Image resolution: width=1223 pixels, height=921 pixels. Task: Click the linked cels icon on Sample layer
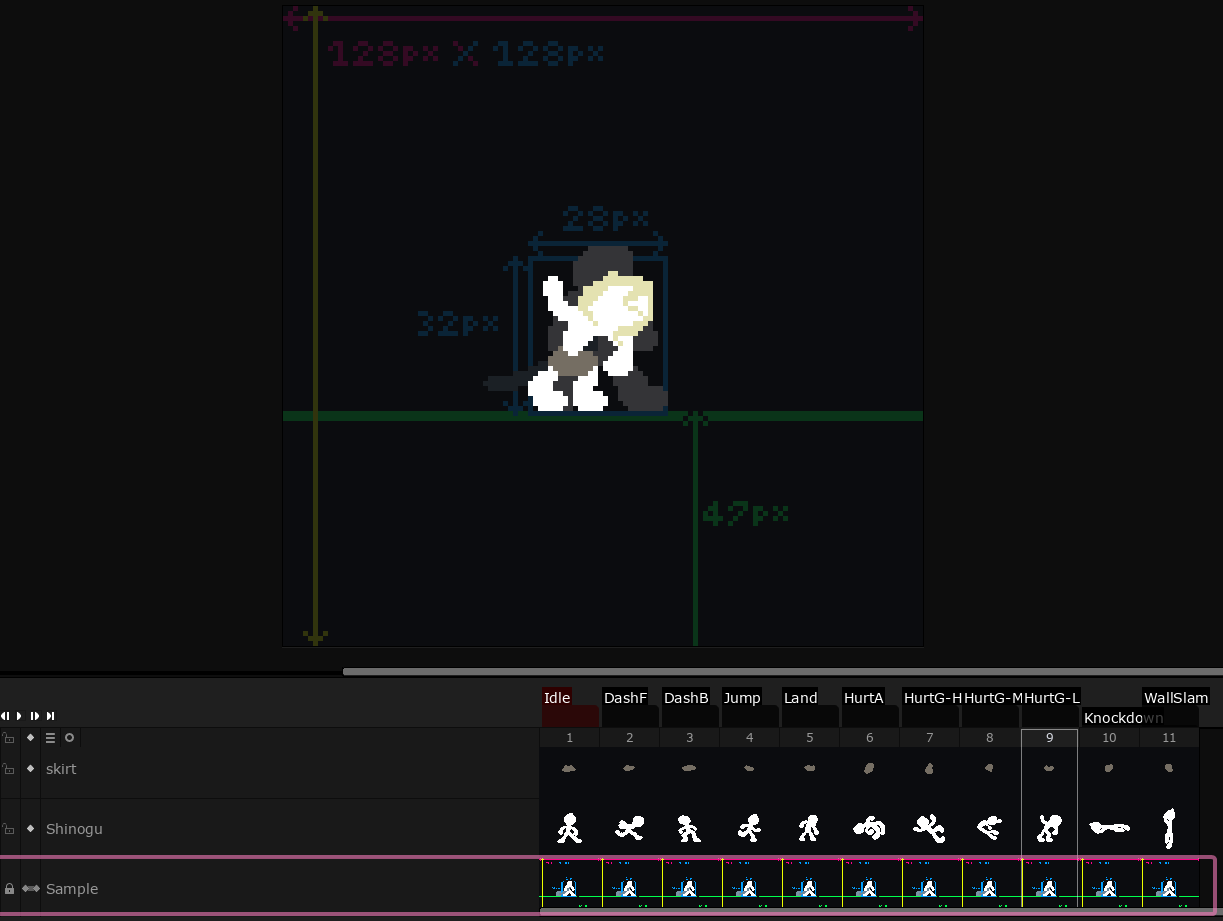click(x=31, y=888)
